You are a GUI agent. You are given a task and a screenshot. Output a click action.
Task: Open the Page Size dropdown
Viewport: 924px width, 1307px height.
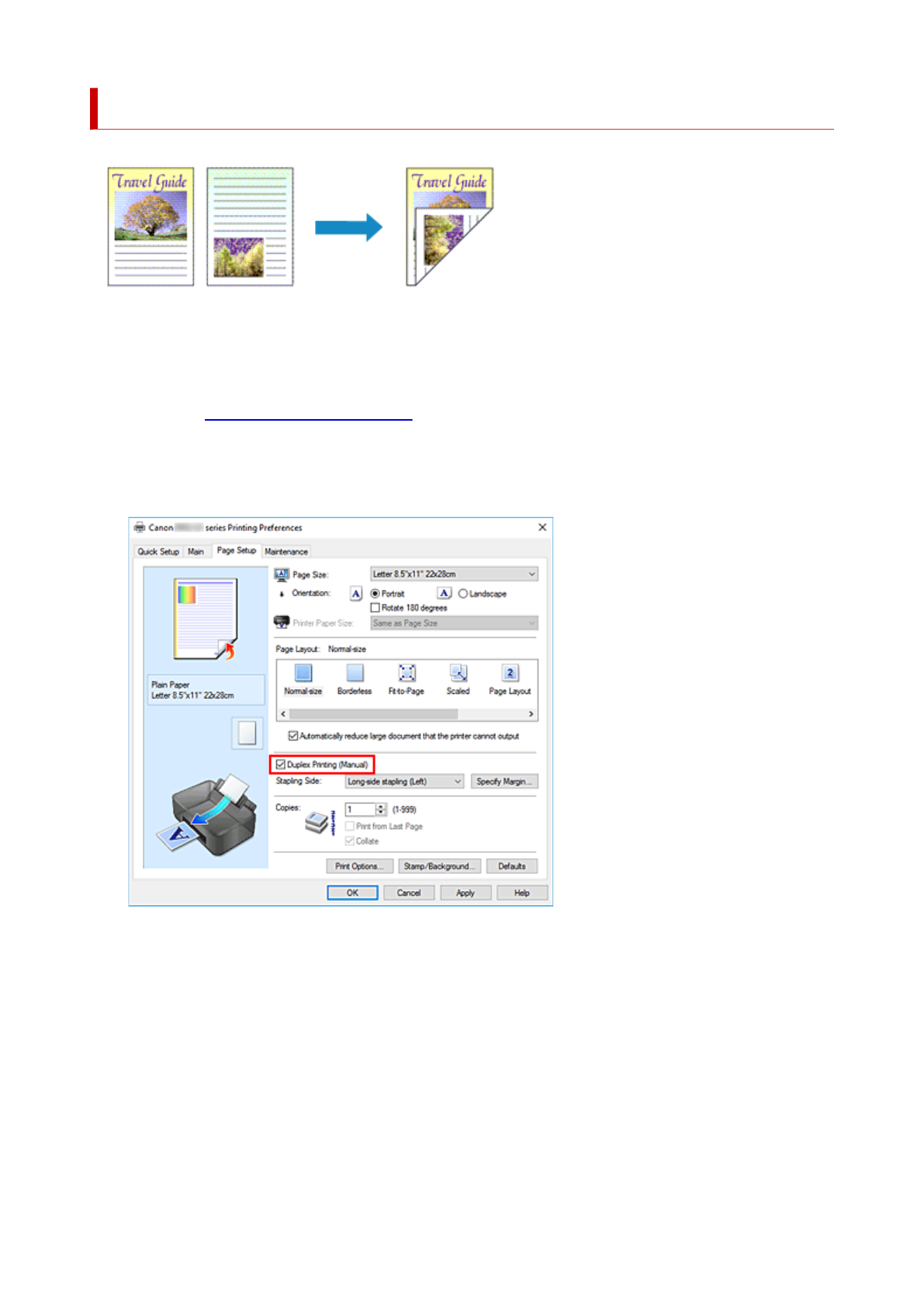coord(454,574)
